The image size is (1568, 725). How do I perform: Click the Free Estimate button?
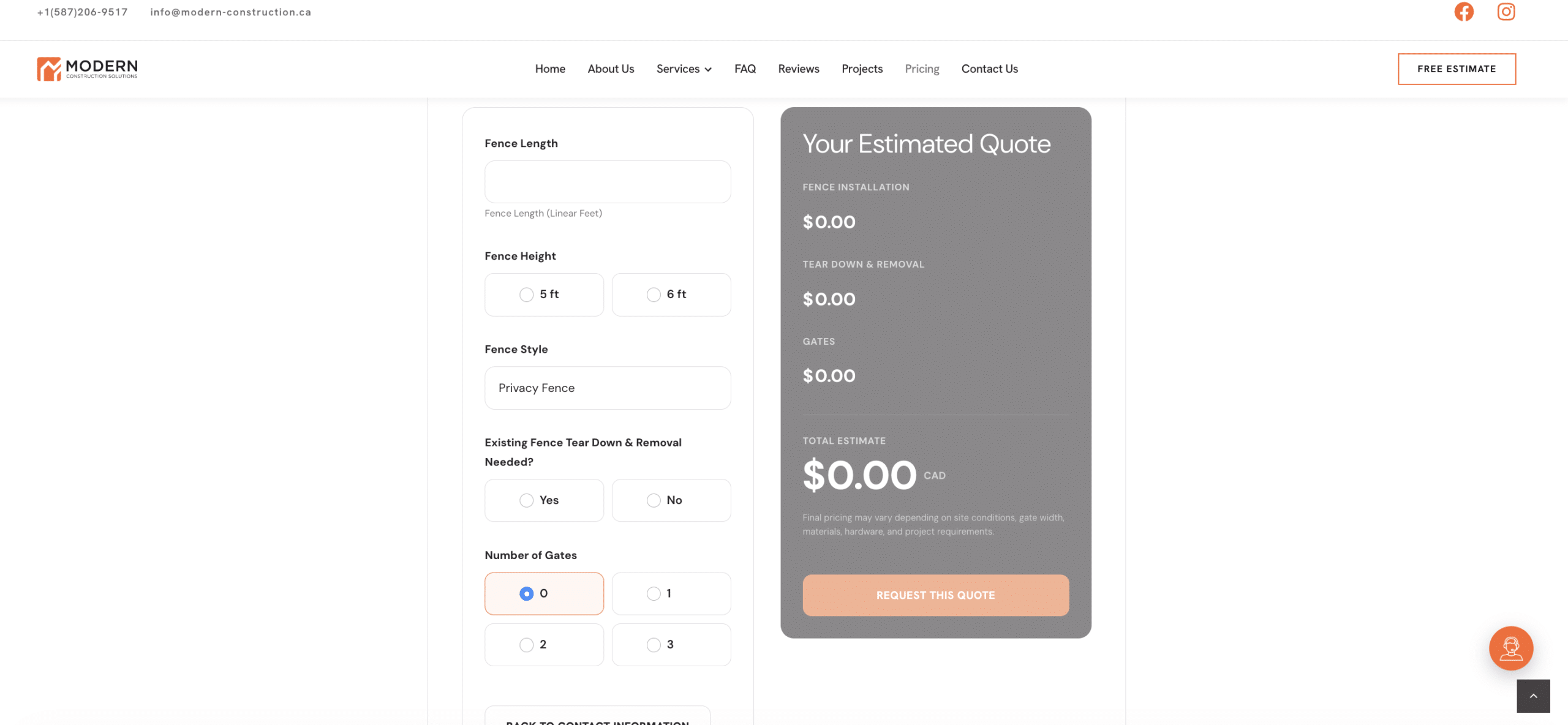point(1457,69)
